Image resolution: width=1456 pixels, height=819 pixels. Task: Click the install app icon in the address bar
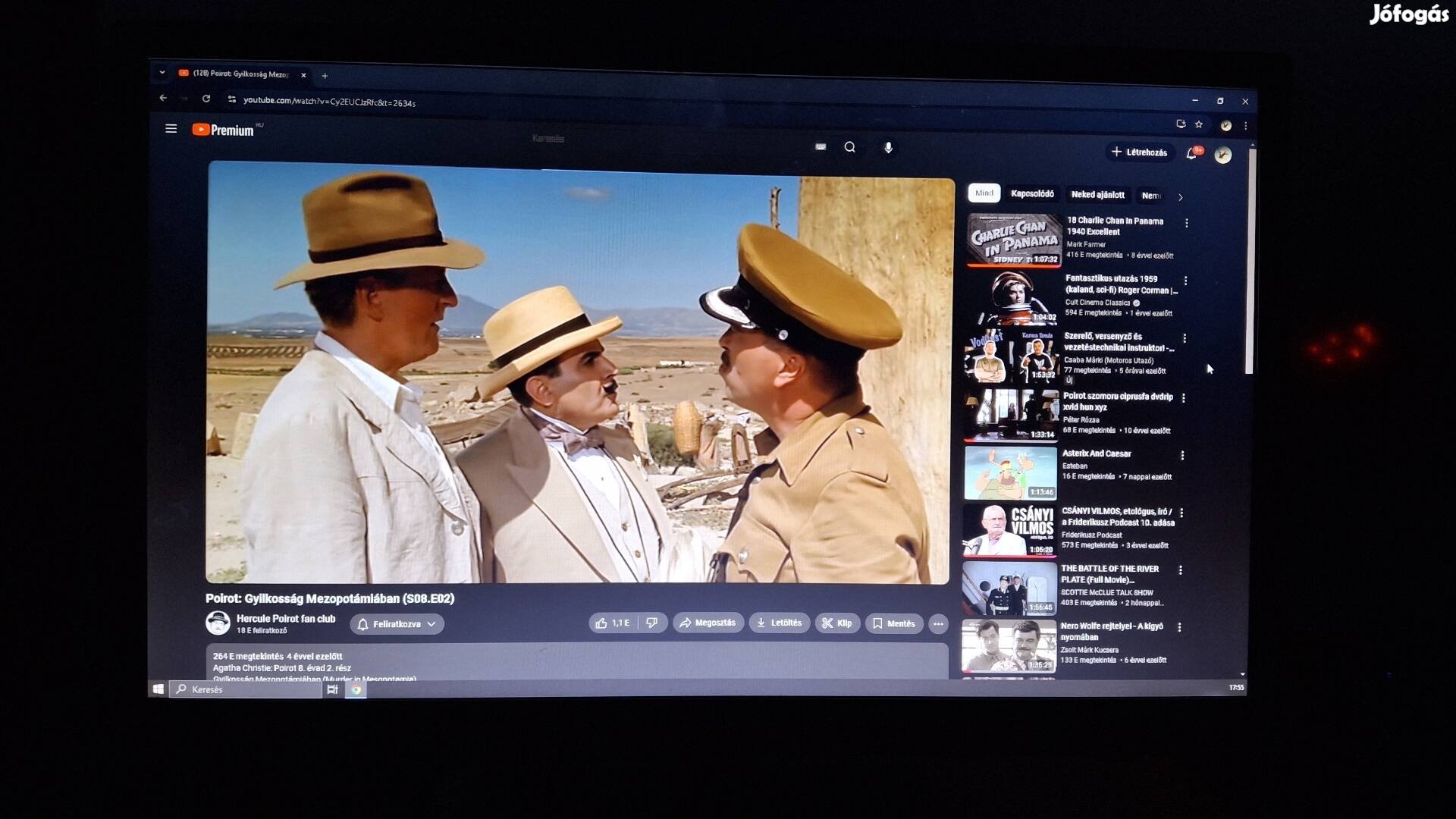1181,124
